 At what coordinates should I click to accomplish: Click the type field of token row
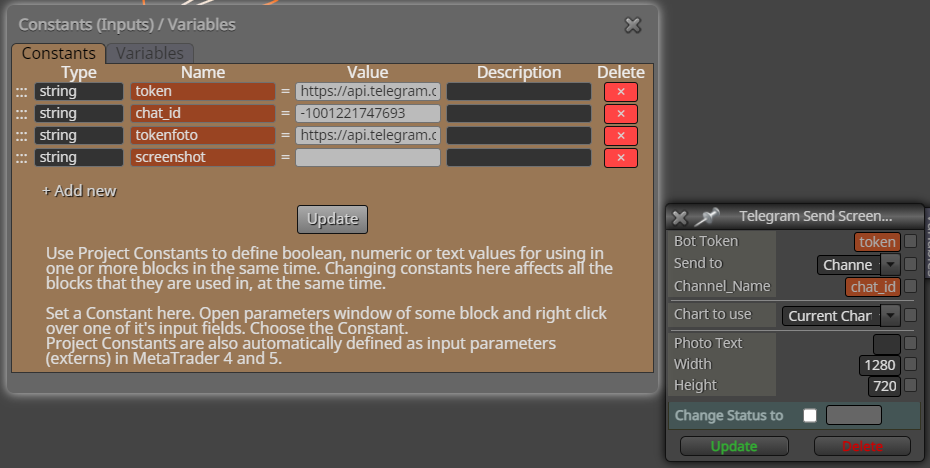pyautogui.click(x=79, y=91)
